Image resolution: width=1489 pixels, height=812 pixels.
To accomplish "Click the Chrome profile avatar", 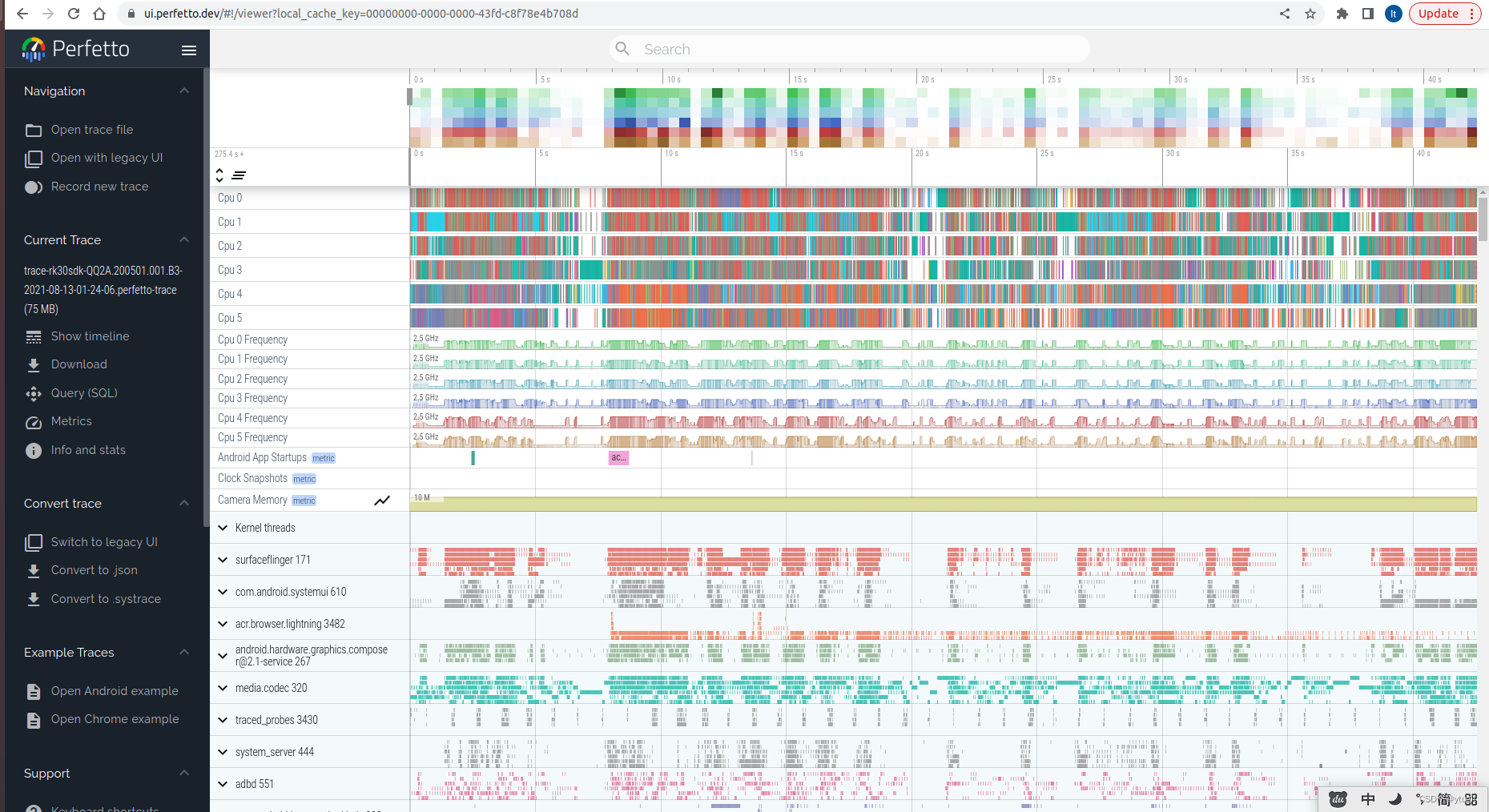I will (x=1394, y=14).
